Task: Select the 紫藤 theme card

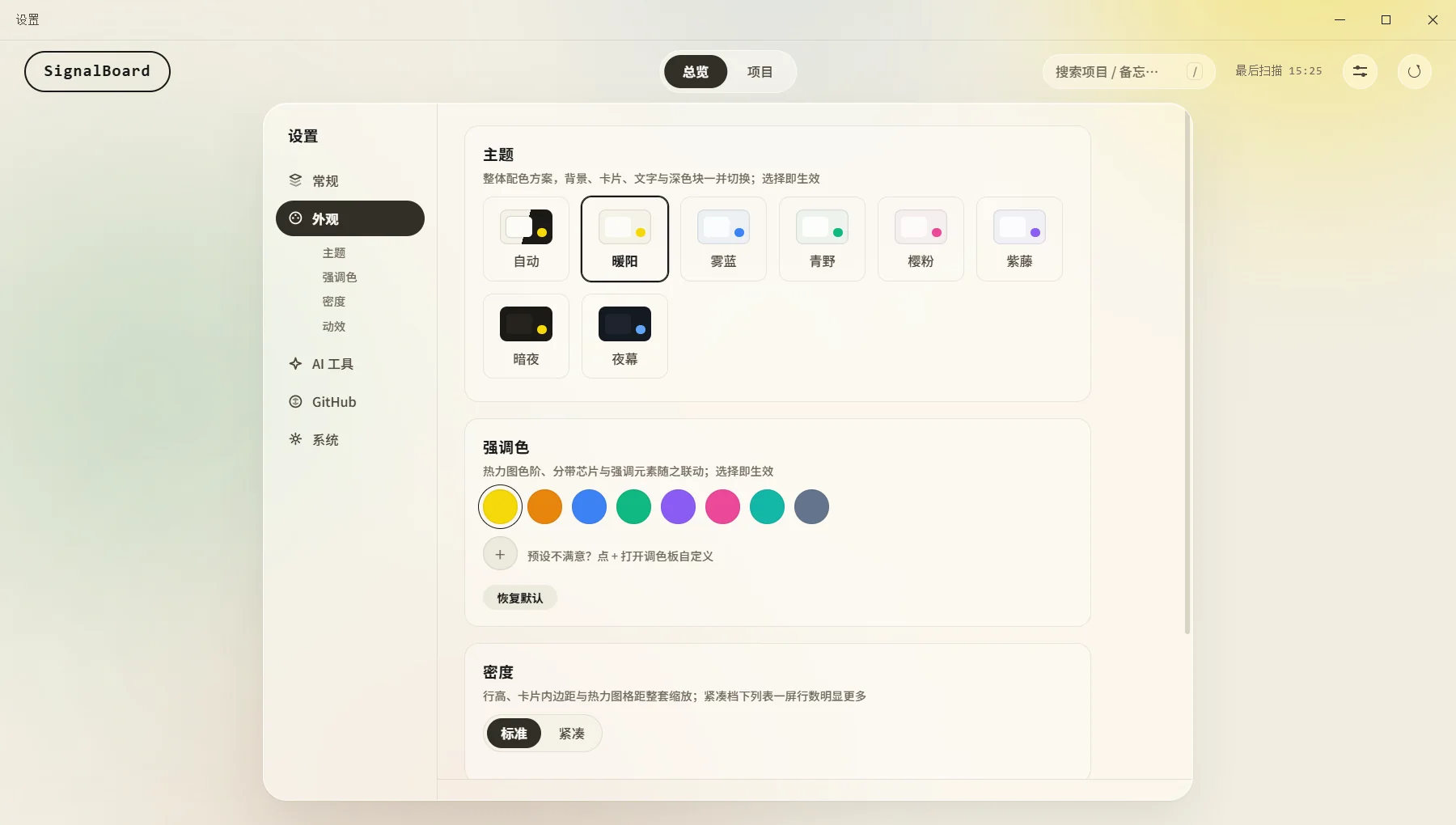Action: (x=1020, y=239)
